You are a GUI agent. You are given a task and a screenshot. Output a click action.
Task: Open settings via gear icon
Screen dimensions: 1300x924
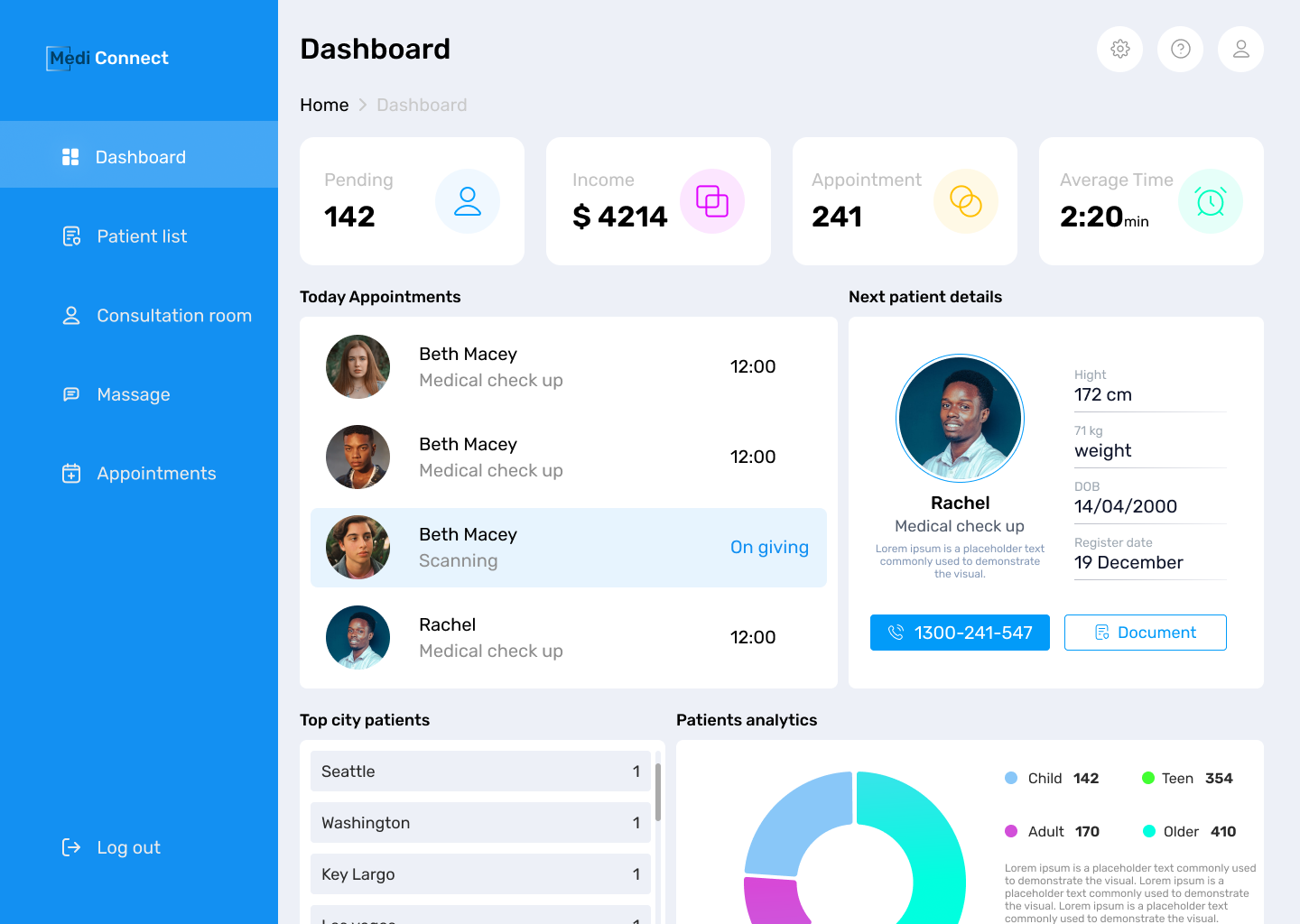(1119, 49)
